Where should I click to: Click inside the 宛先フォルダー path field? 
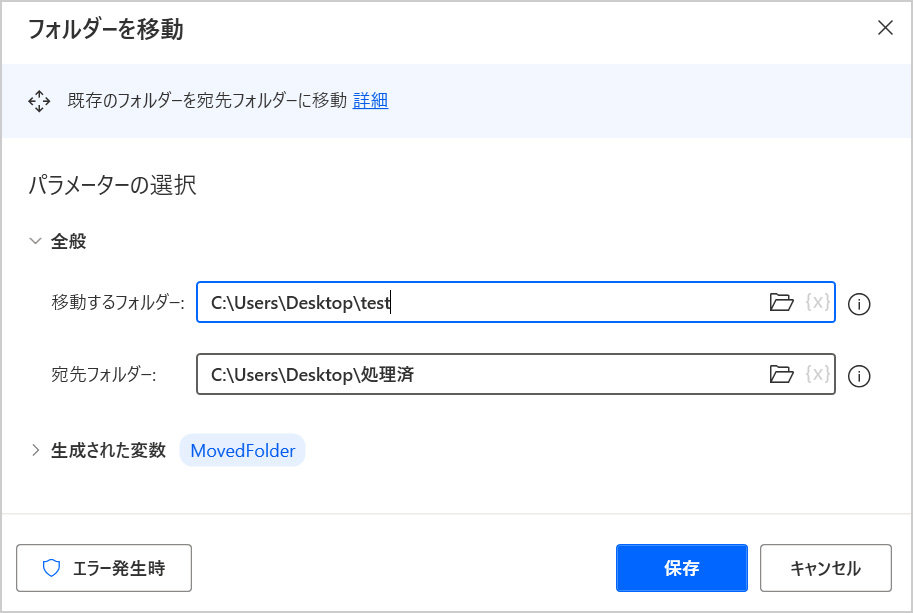(x=480, y=375)
